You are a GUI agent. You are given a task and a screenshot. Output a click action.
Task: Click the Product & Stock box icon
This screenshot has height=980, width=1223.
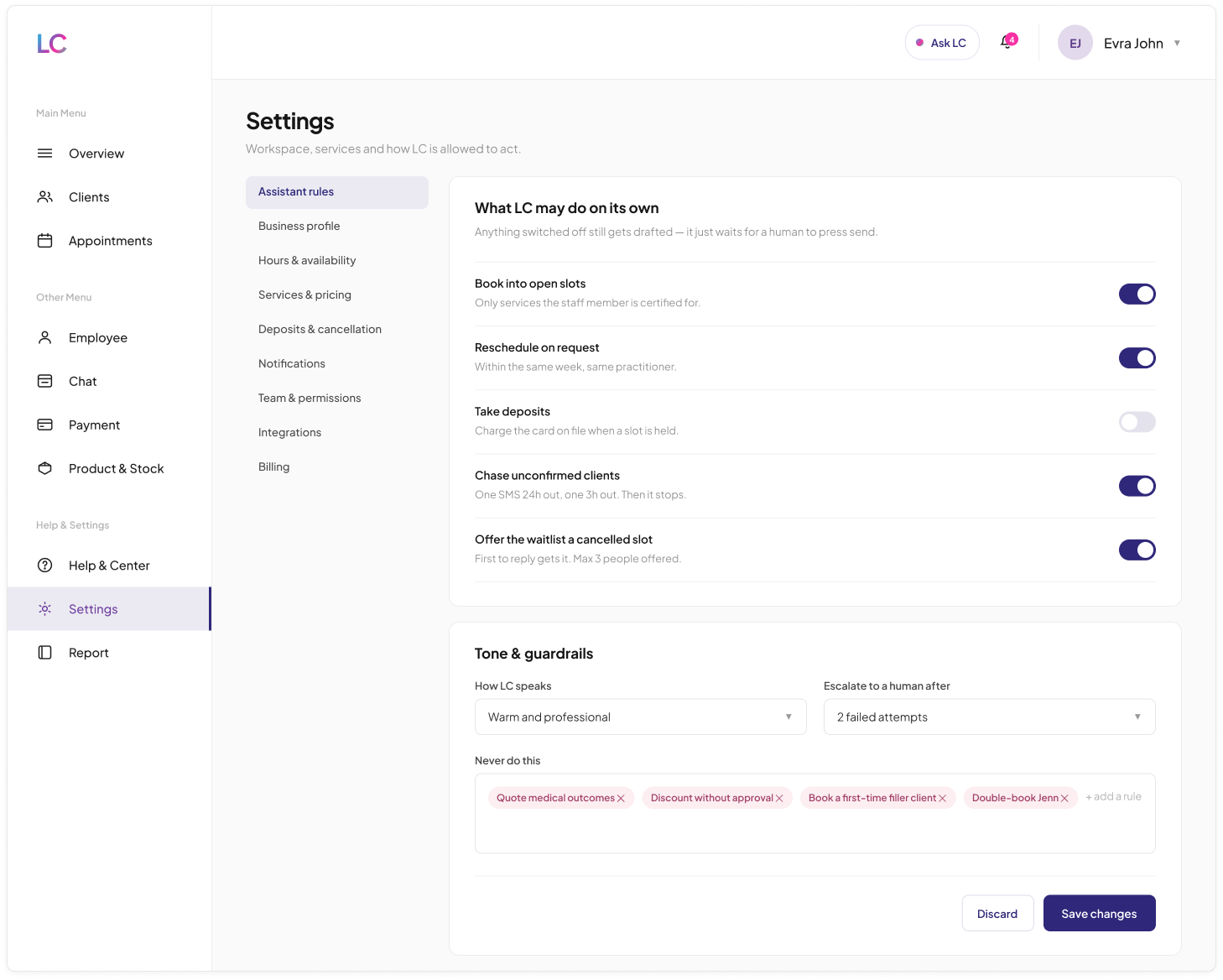(45, 468)
